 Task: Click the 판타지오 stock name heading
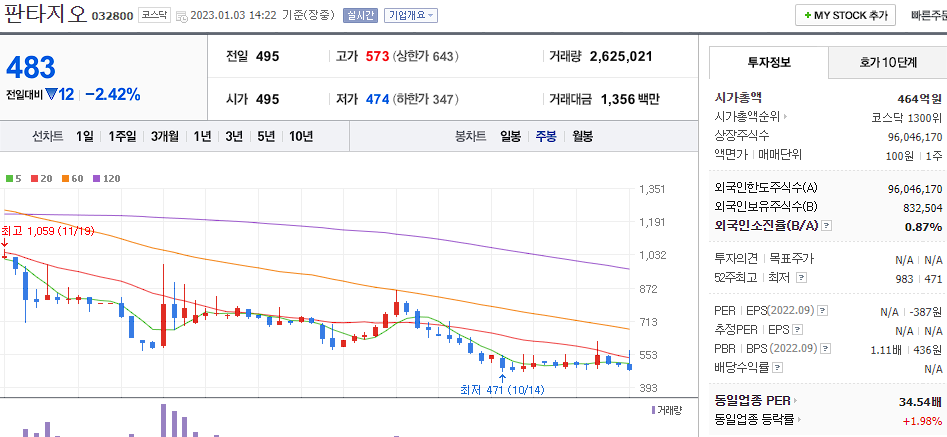45,14
